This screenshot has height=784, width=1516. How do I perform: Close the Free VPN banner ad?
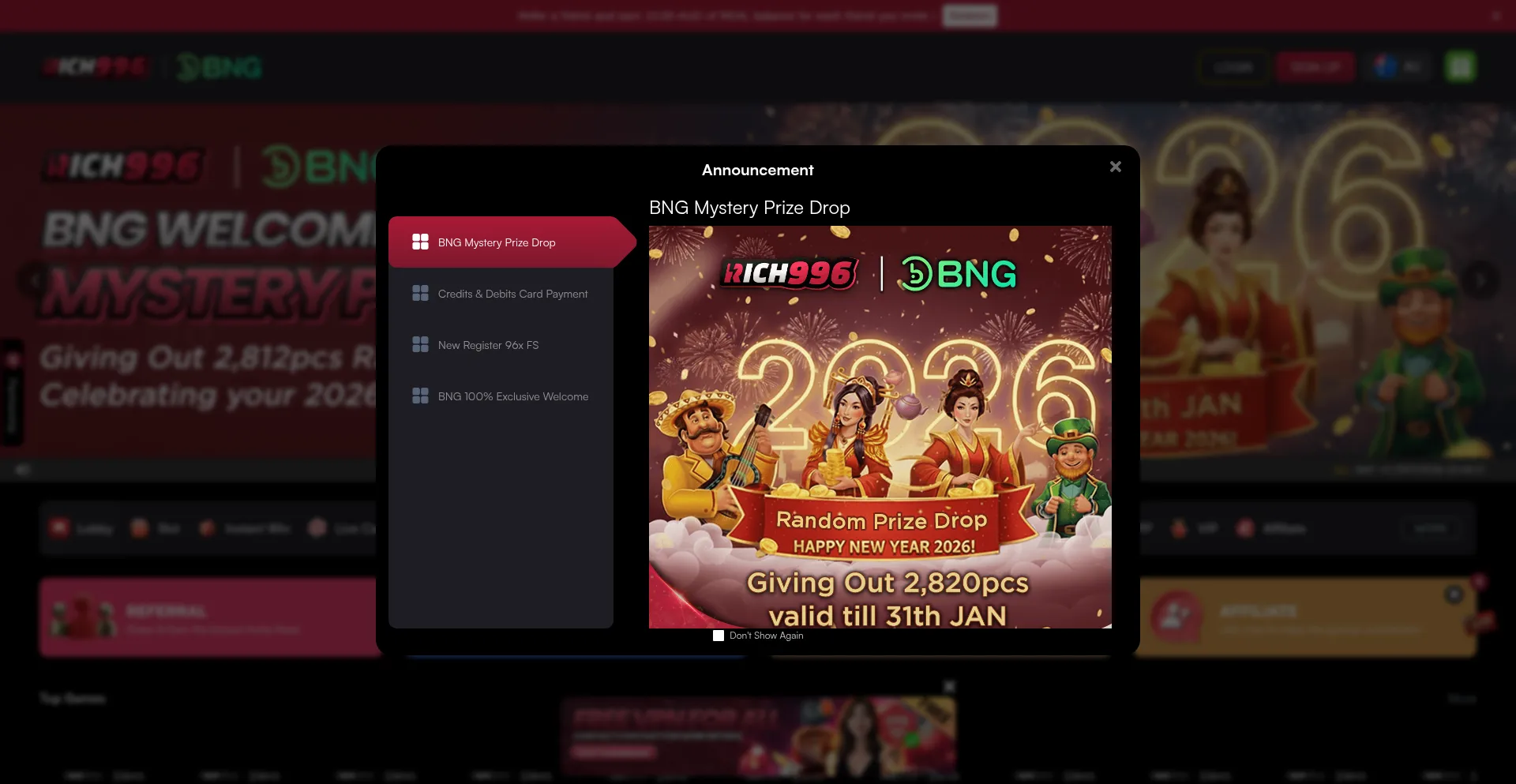(949, 687)
